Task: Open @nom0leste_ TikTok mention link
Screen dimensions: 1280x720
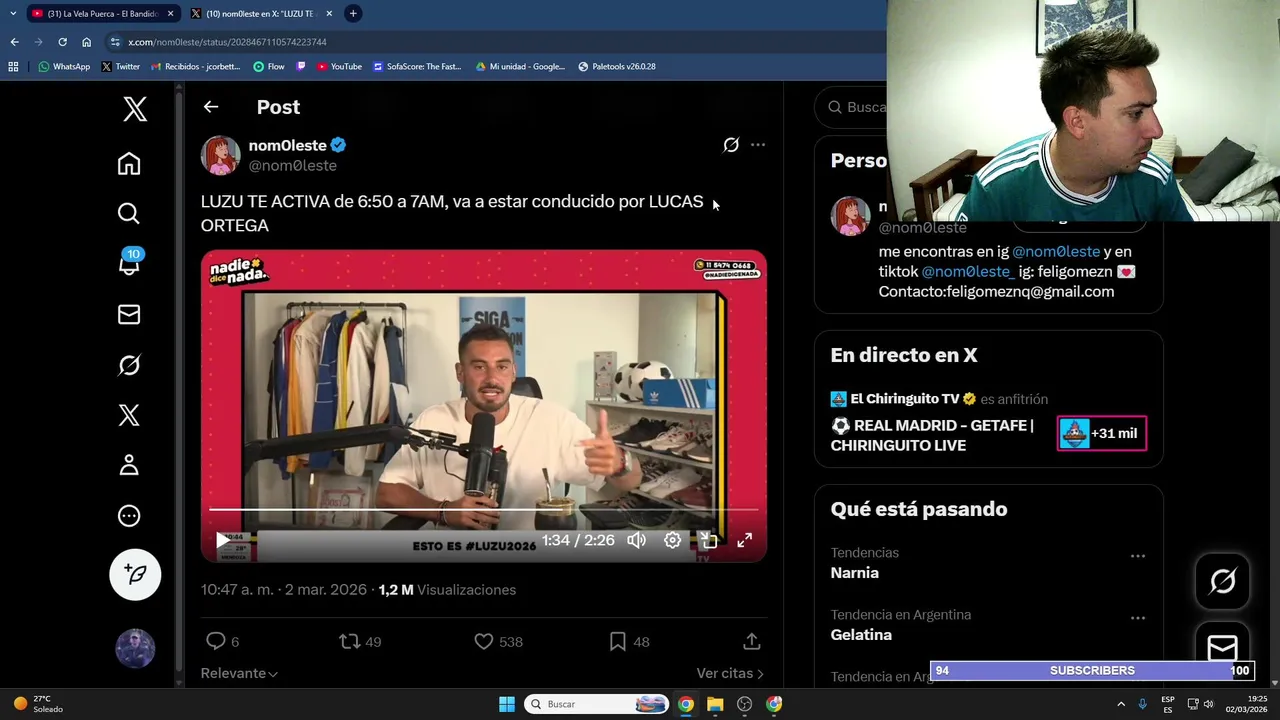Action: 968,272
